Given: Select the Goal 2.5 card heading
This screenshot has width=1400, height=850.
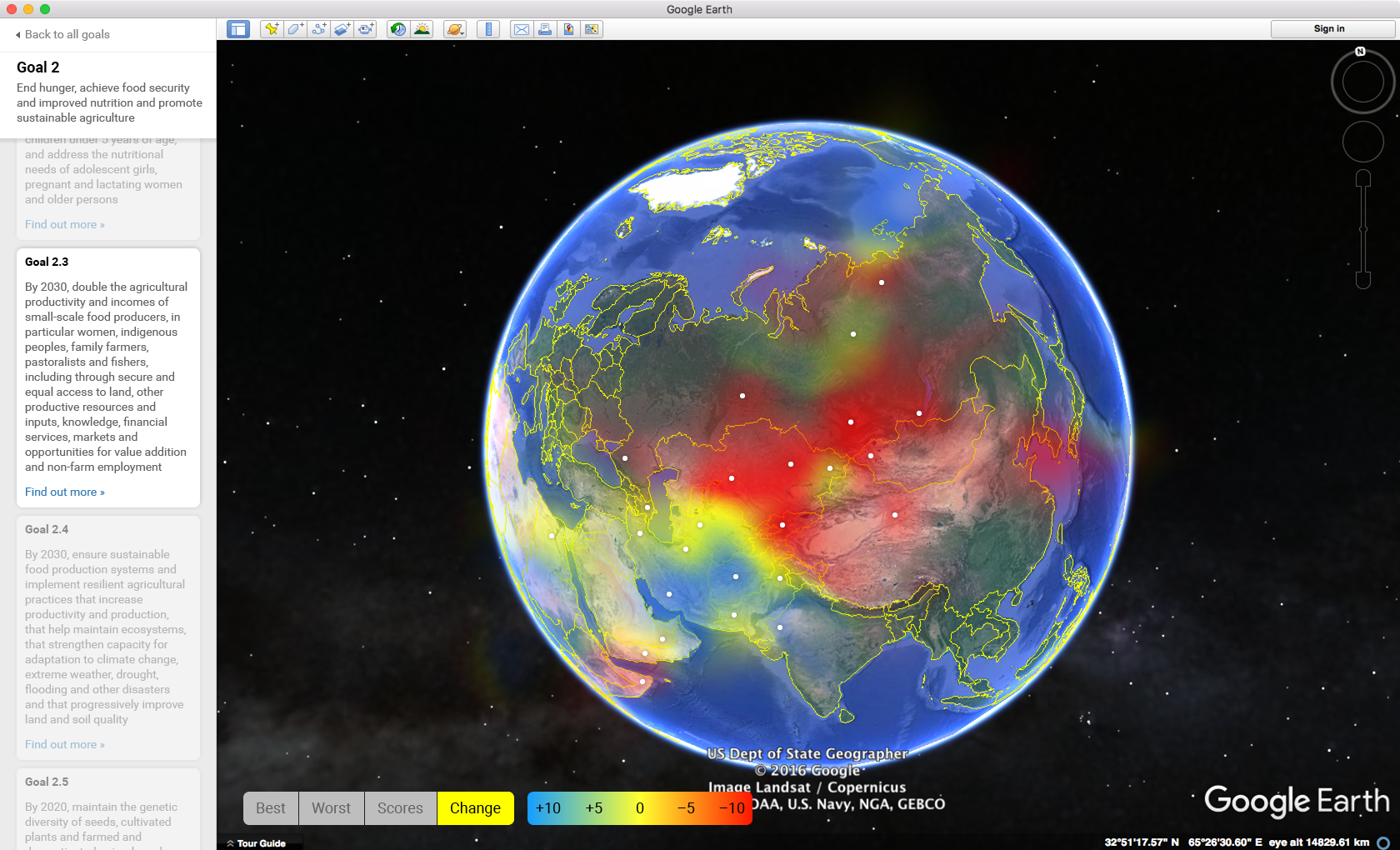Looking at the screenshot, I should point(47,782).
